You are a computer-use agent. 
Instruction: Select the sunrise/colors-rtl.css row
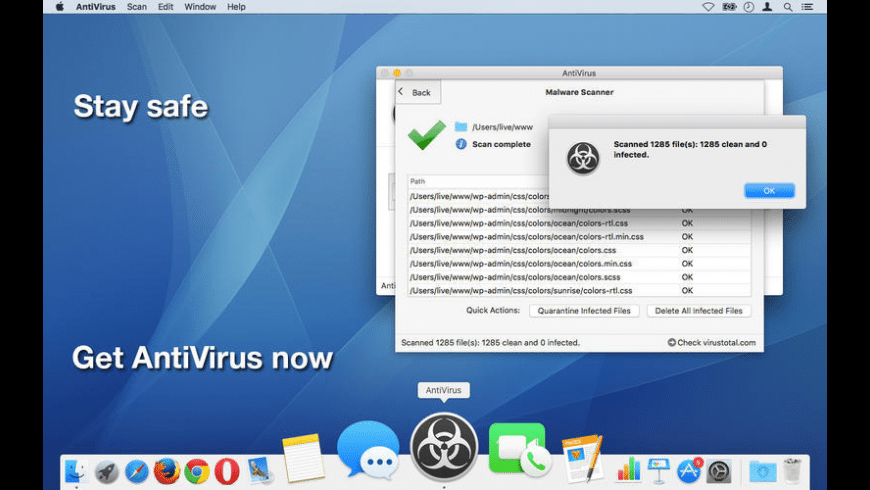point(579,290)
